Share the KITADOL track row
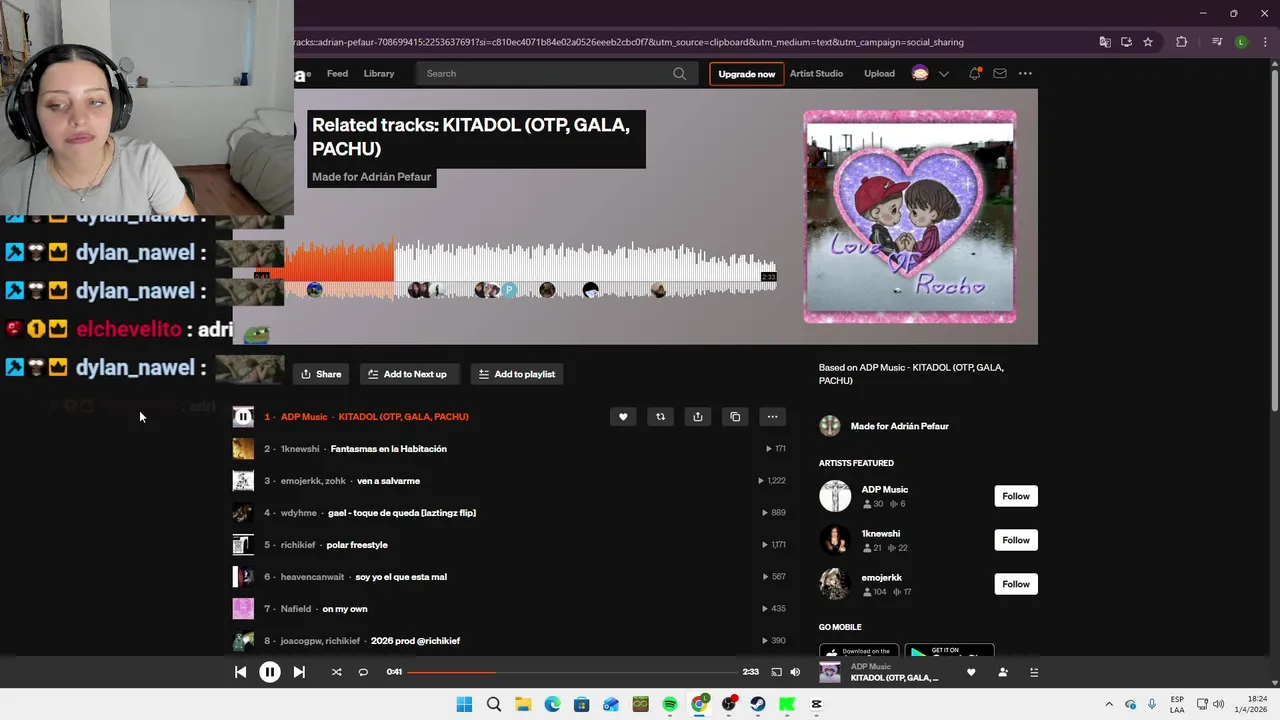This screenshot has height=720, width=1280. 698,417
